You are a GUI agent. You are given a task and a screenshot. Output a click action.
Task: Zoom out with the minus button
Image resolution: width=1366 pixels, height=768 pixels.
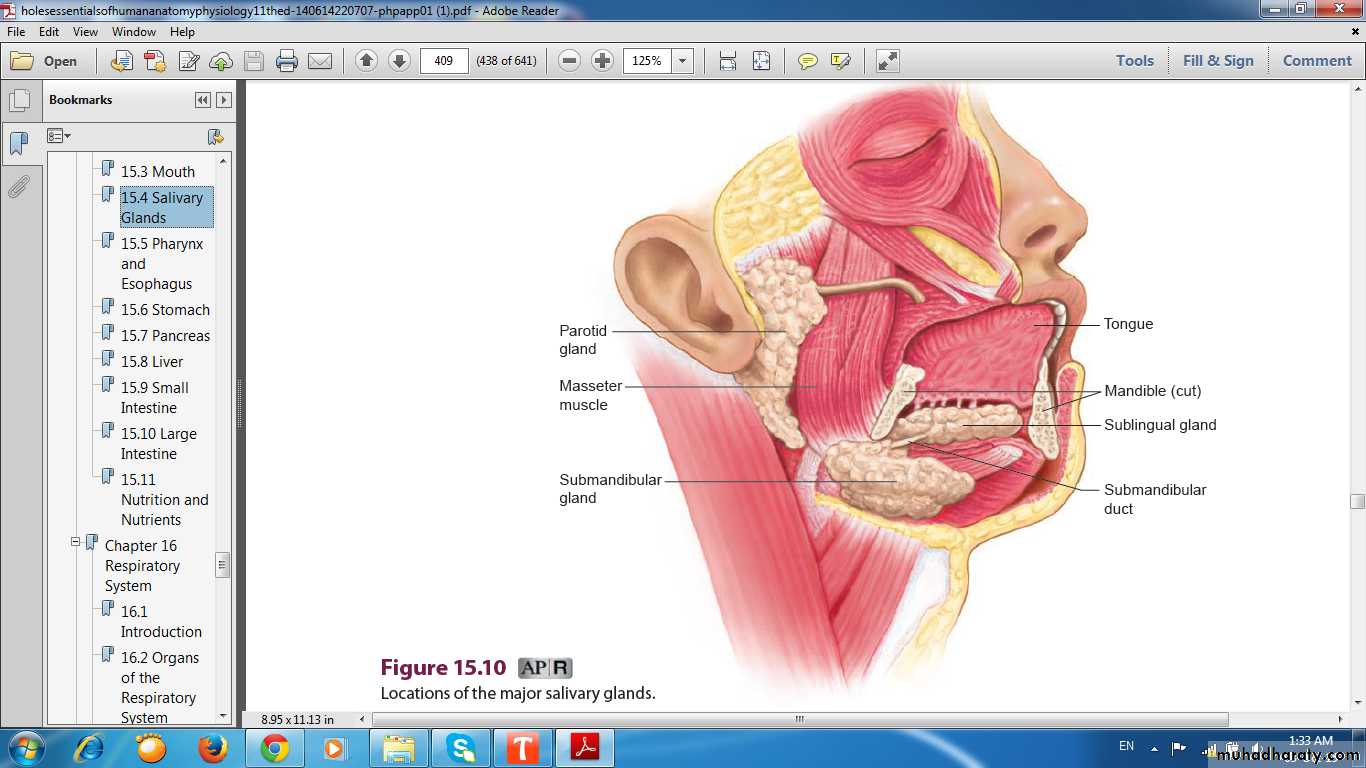point(569,61)
